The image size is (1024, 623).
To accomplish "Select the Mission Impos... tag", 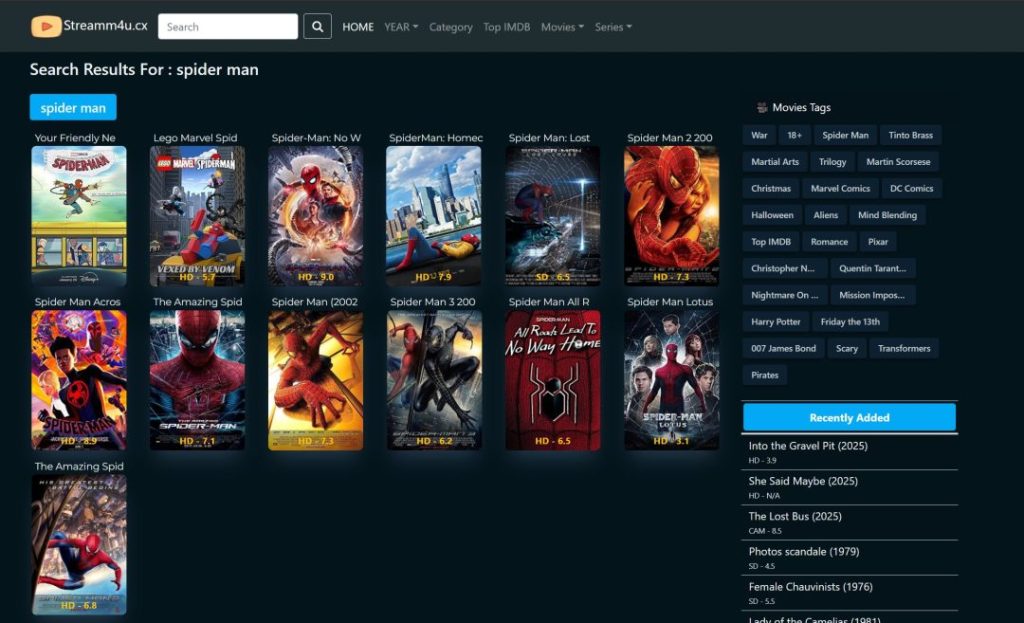I will tap(872, 296).
